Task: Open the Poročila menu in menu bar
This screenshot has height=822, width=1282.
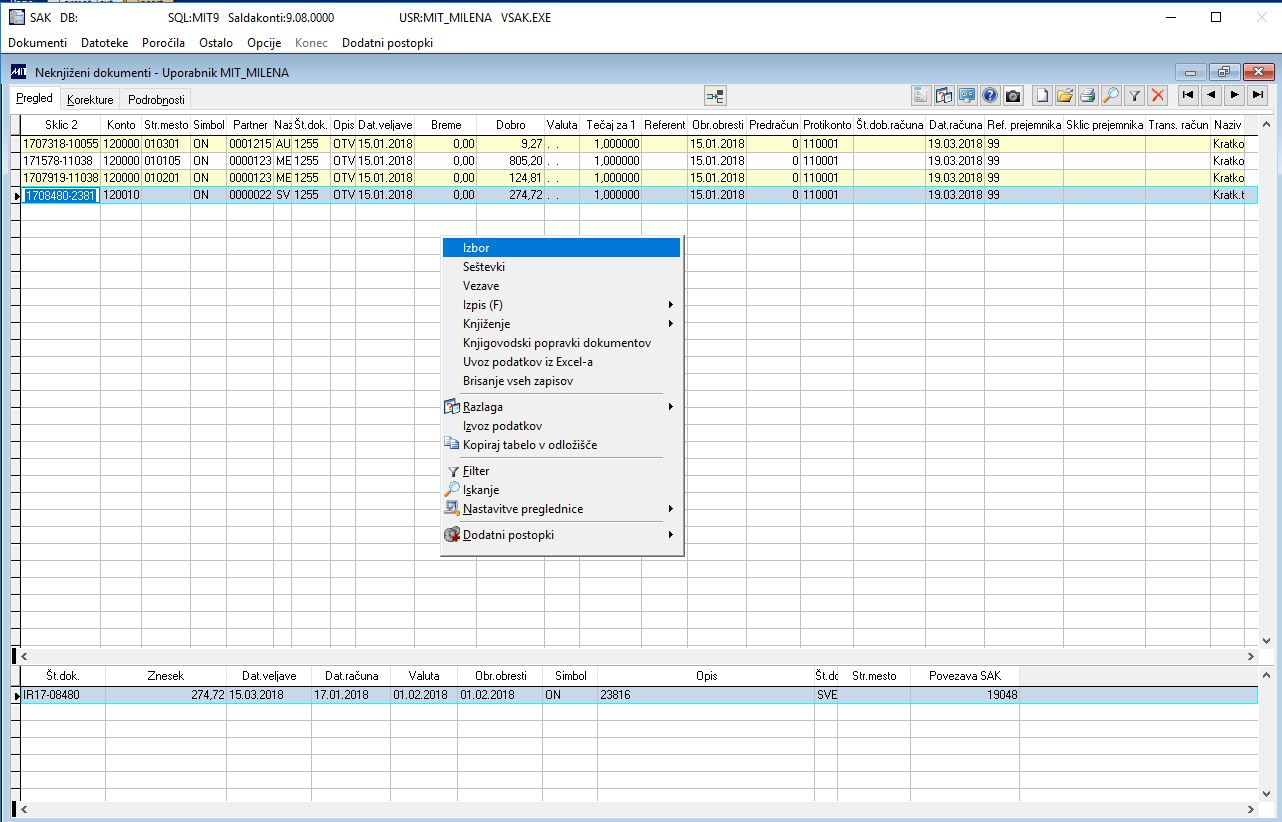Action: click(163, 43)
